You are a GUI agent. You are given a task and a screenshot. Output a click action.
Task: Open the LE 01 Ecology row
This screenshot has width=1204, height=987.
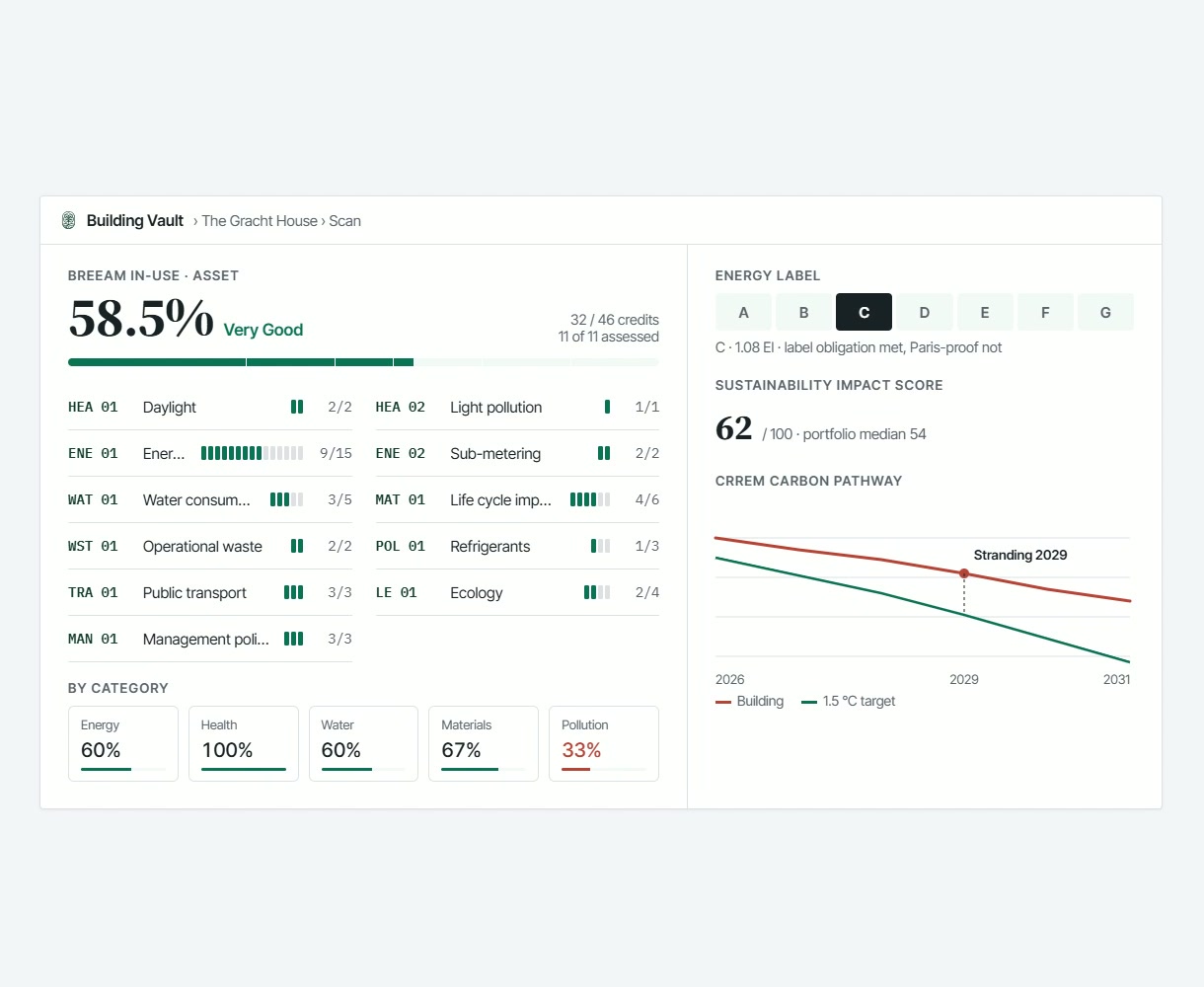(517, 592)
